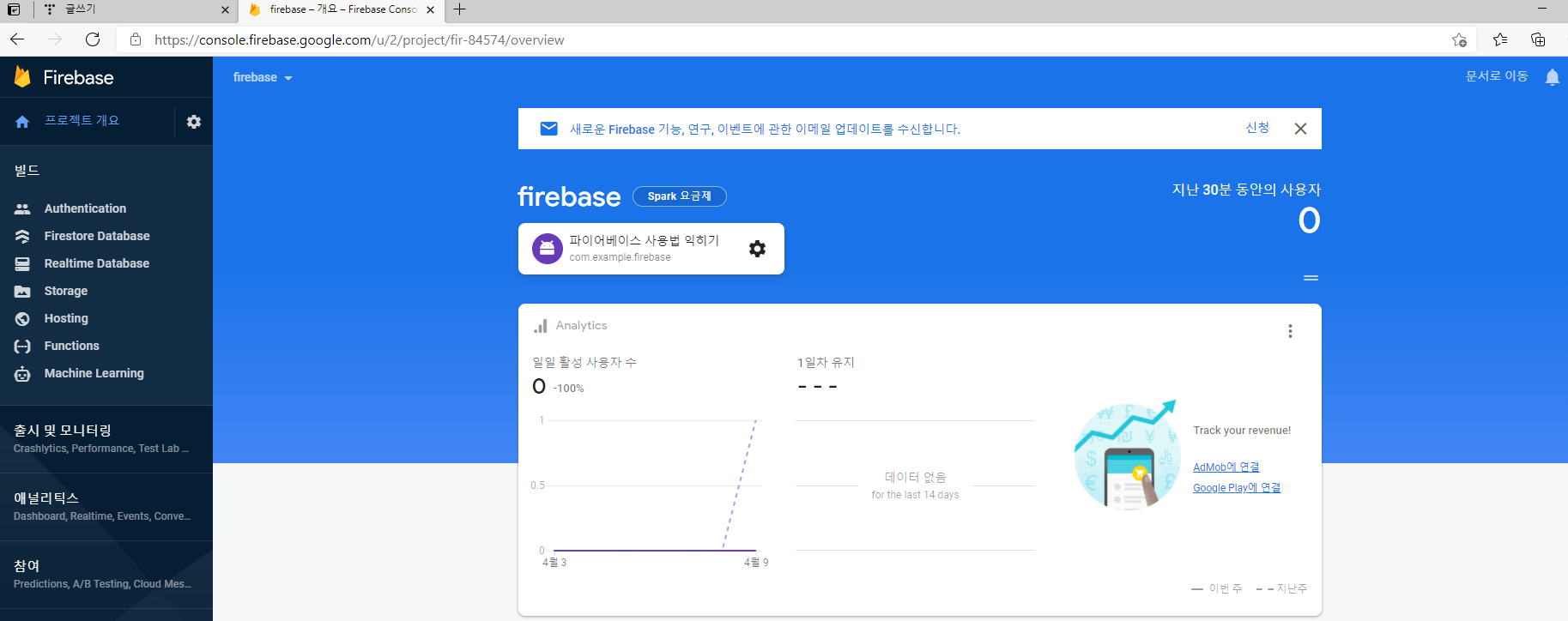Open the 파이어베이스 사용법 익히기 app card
Image resolution: width=1568 pixels, height=621 pixels.
(x=651, y=249)
